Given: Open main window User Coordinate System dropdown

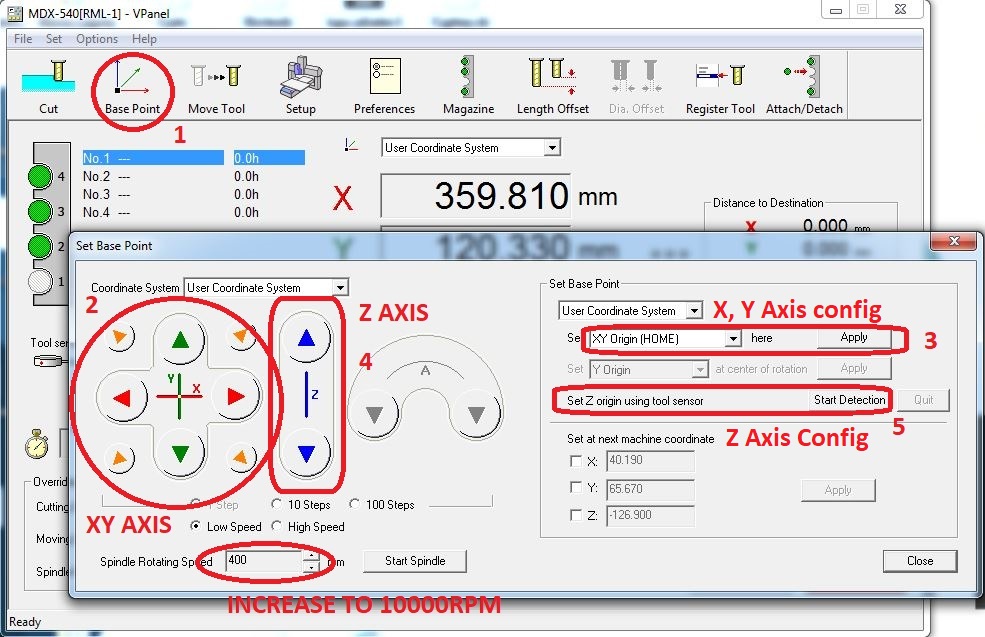Looking at the screenshot, I should pyautogui.click(x=552, y=148).
